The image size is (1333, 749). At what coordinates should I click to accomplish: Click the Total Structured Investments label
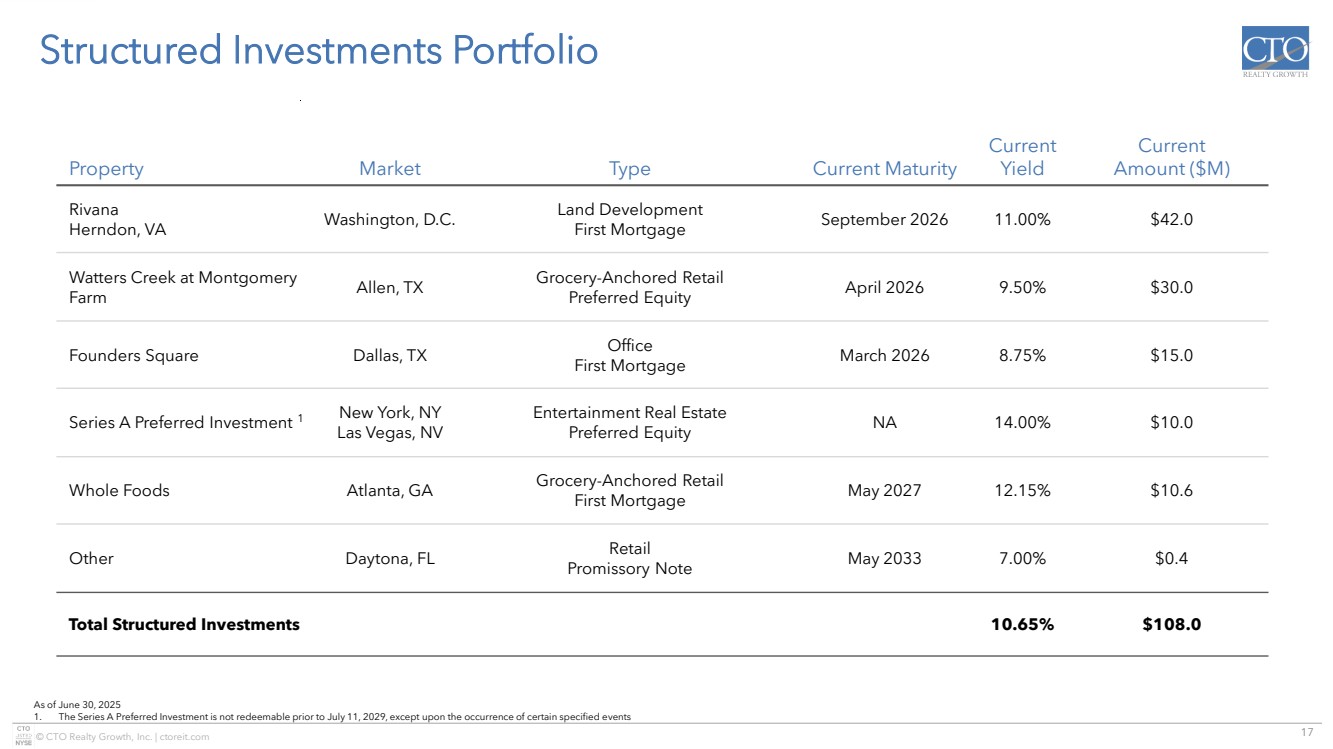pyautogui.click(x=184, y=625)
